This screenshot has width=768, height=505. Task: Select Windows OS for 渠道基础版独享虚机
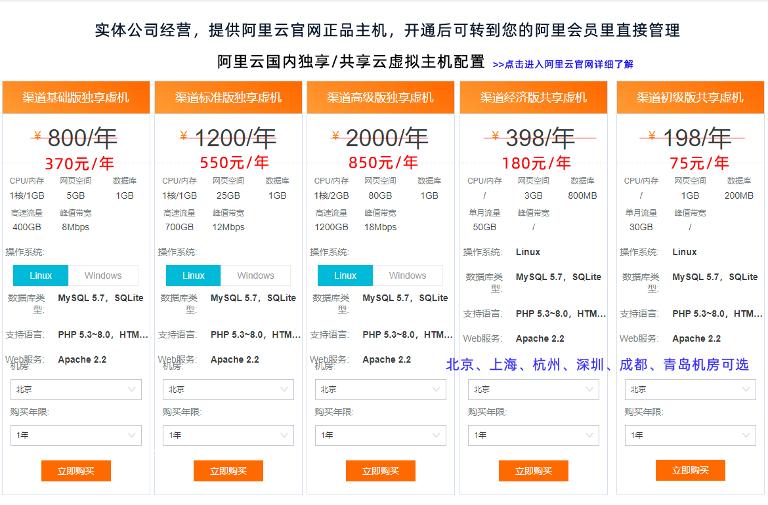click(x=103, y=276)
